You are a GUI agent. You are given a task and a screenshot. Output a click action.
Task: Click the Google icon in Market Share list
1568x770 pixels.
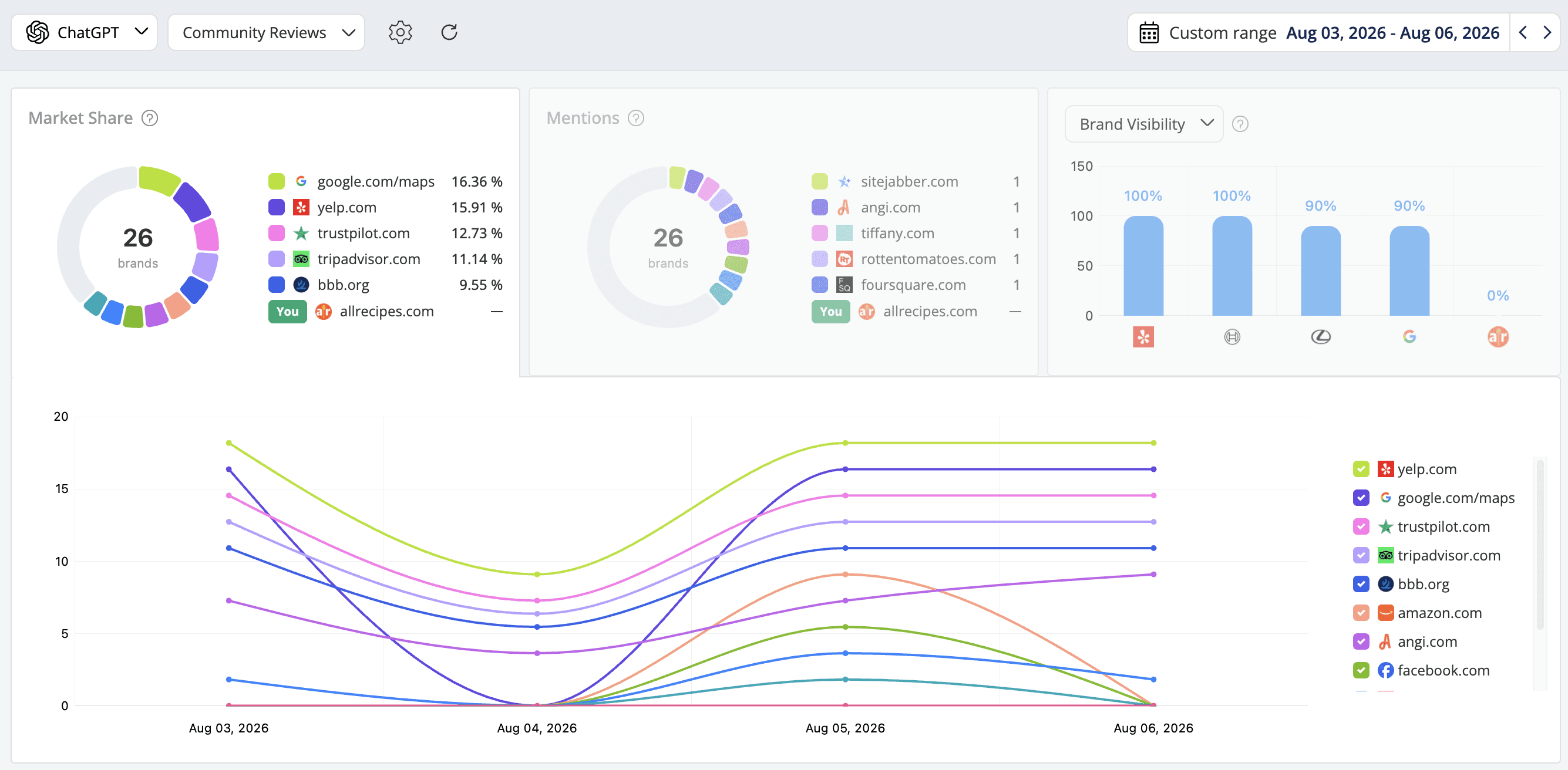pyautogui.click(x=301, y=181)
